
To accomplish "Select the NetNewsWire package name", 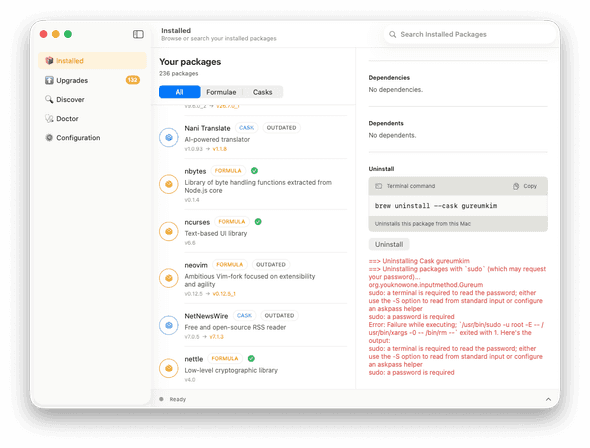I will click(x=206, y=316).
